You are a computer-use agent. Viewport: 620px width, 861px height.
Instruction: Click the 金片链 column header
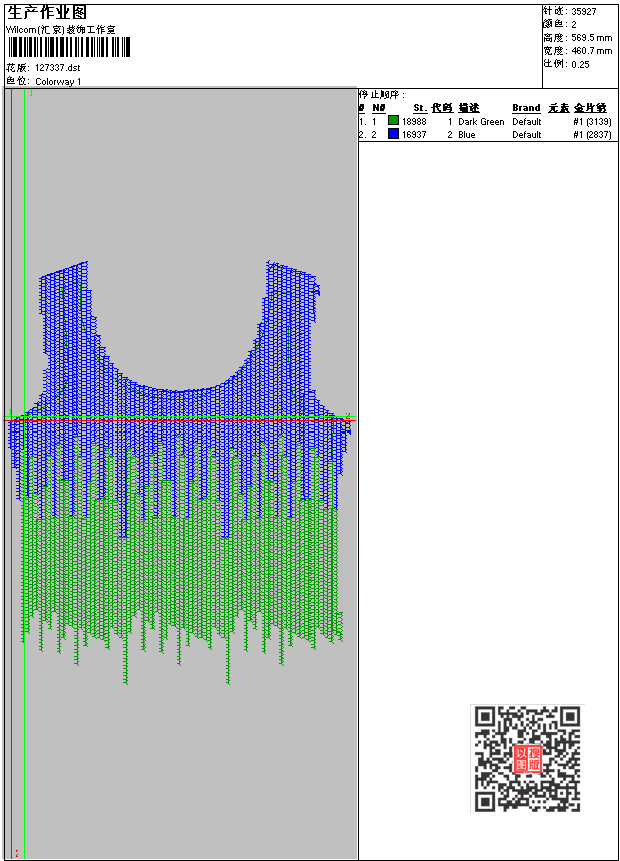coord(590,108)
